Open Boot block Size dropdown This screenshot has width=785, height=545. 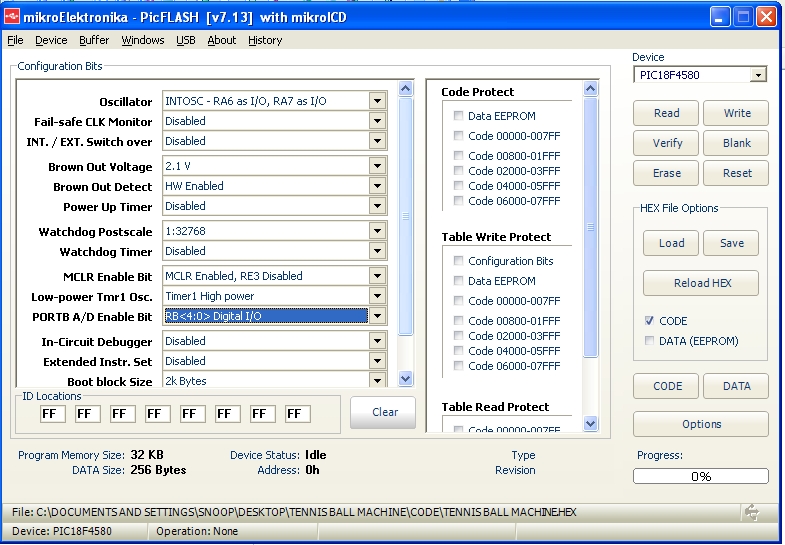tap(377, 380)
